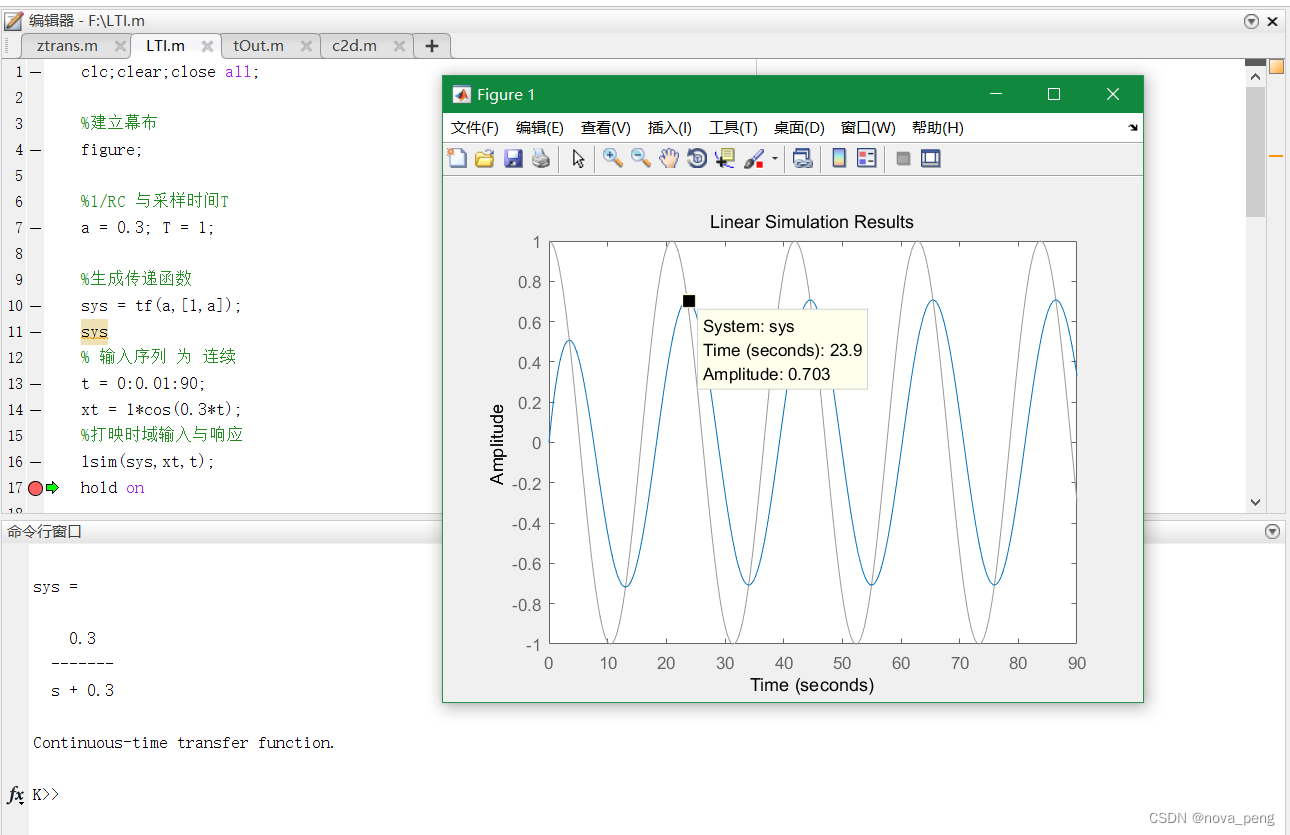Open the command window actions dropdown
This screenshot has height=835, width=1290.
1272,532
